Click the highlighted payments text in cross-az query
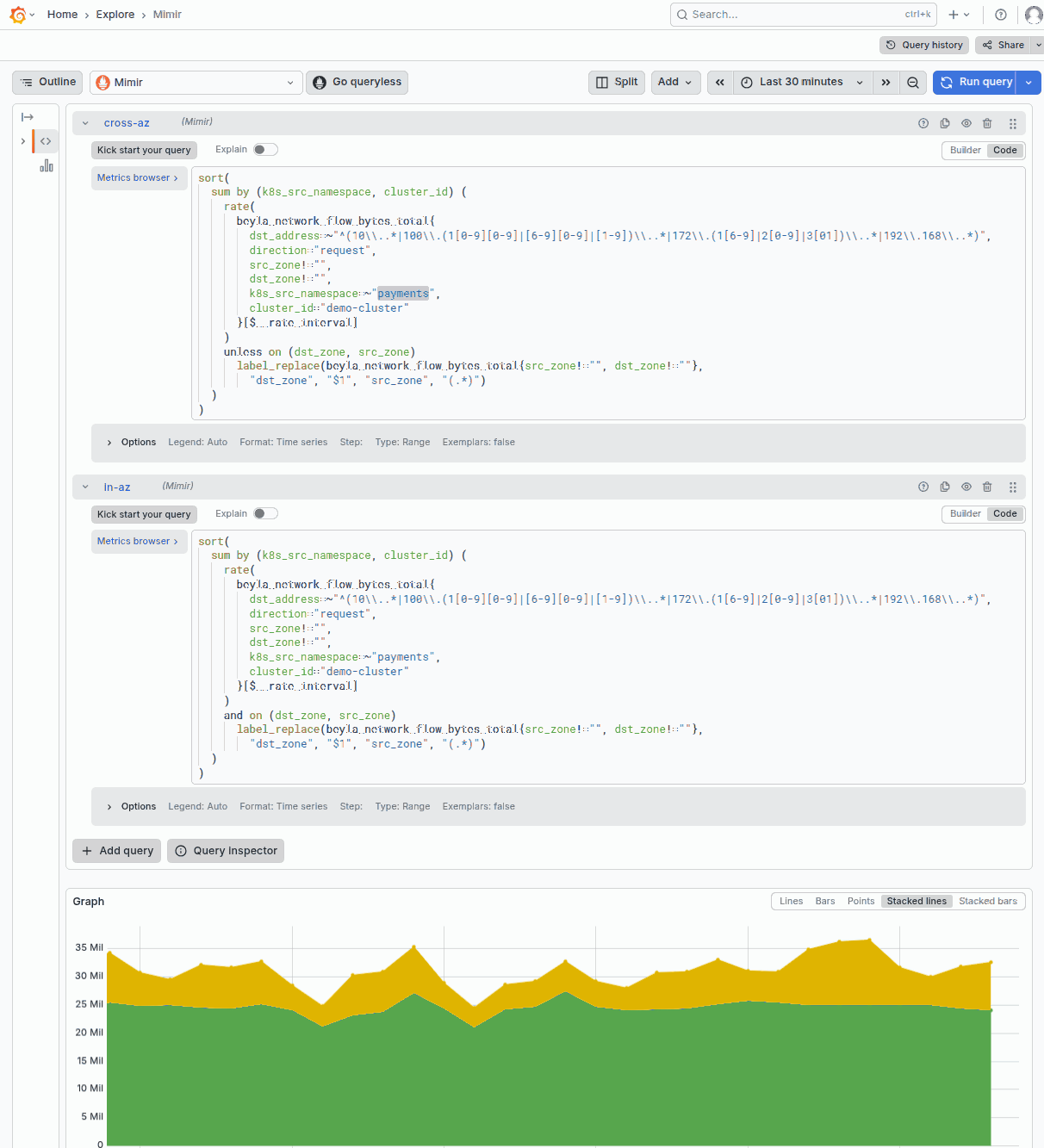The width and height of the screenshot is (1044, 1148). click(x=403, y=294)
